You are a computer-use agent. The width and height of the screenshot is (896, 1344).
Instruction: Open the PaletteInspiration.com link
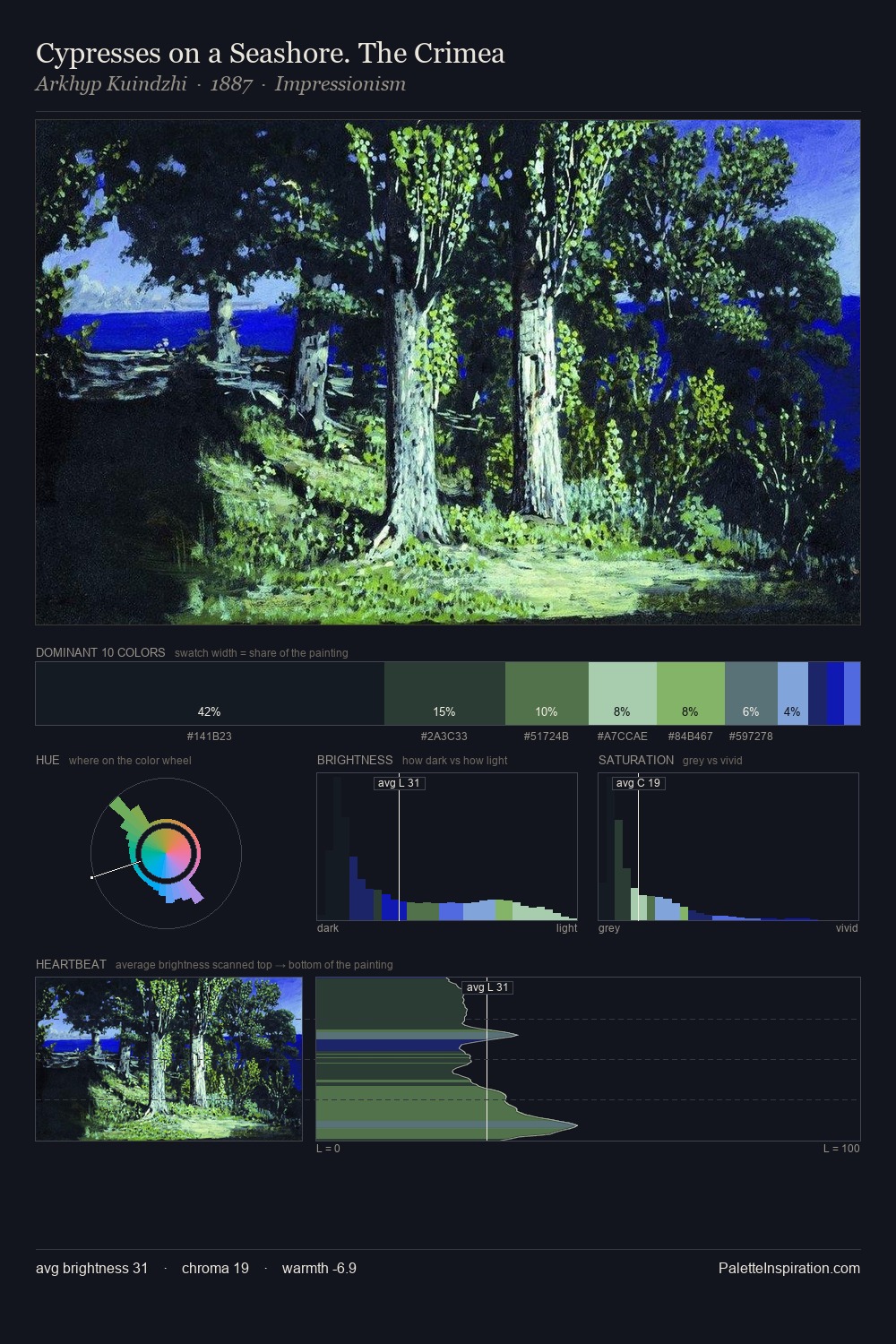[789, 1268]
